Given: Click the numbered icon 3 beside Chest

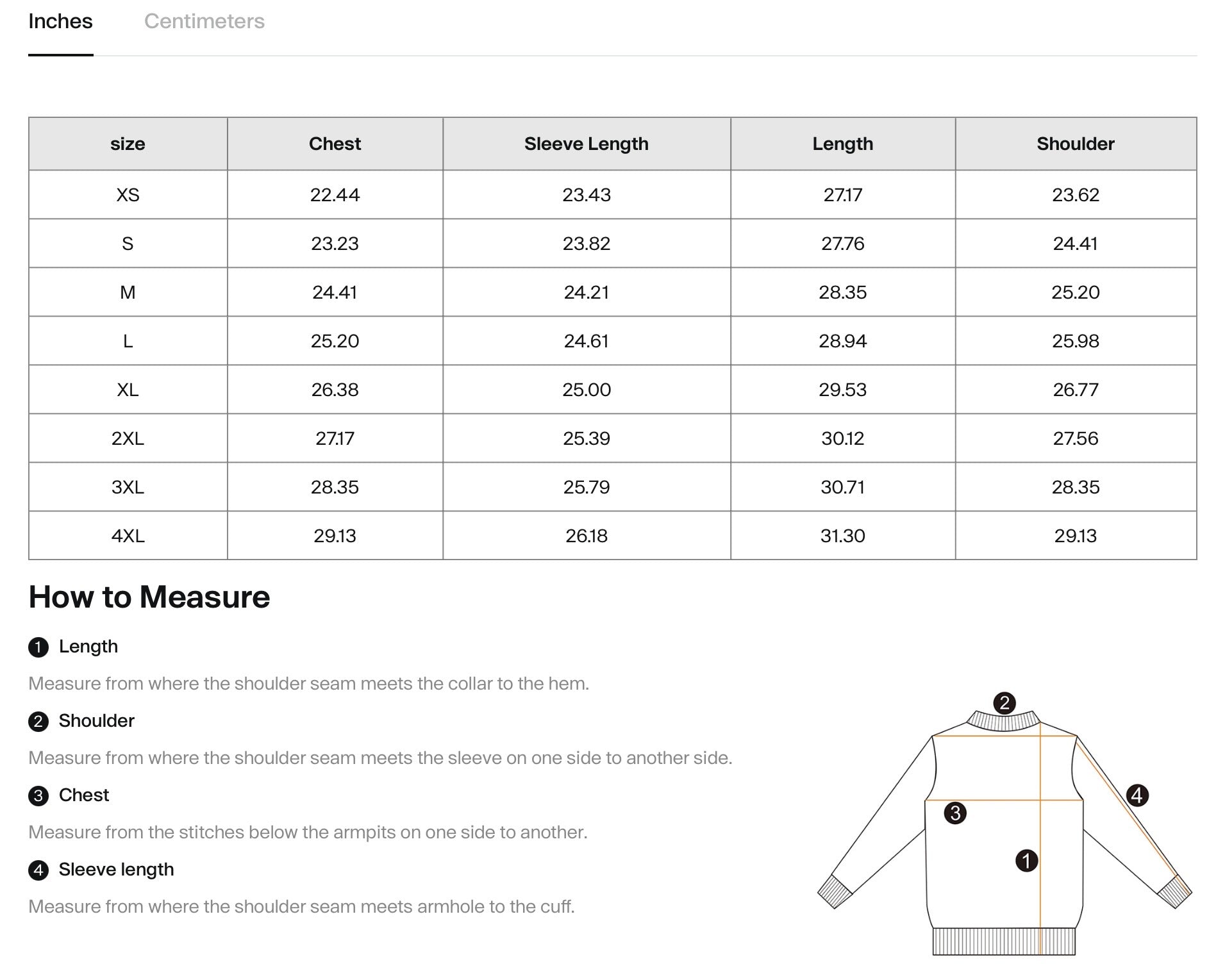Looking at the screenshot, I should pos(38,795).
